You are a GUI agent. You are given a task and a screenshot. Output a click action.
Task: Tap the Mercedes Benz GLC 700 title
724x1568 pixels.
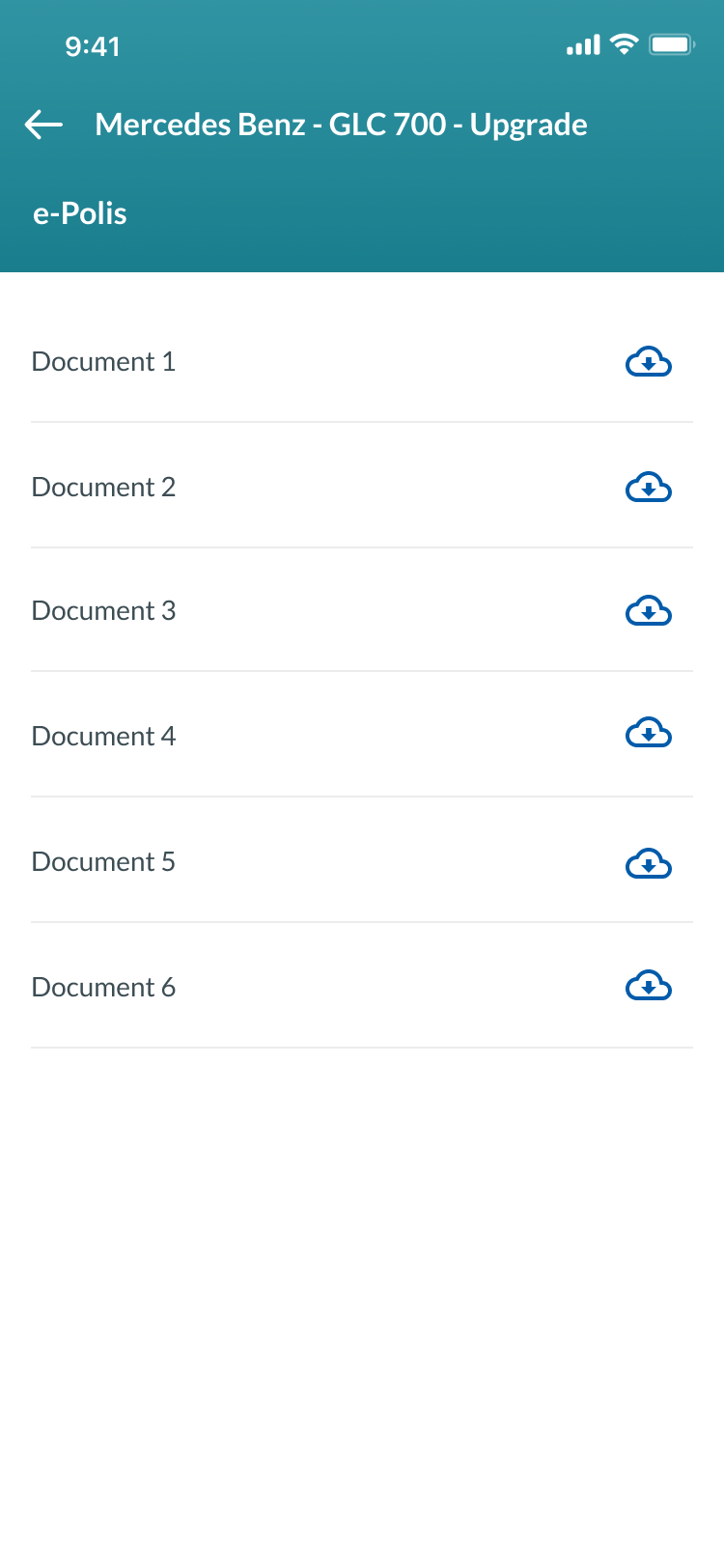pos(341,125)
